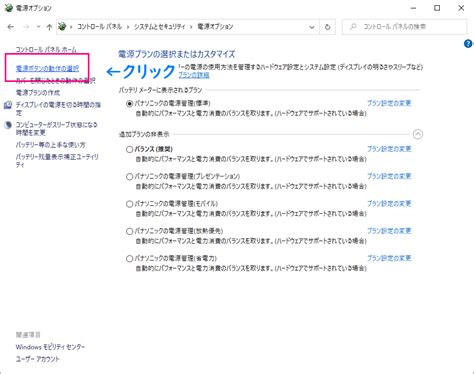Select パナソニックの電源管理(モバイル) plan

coord(129,204)
